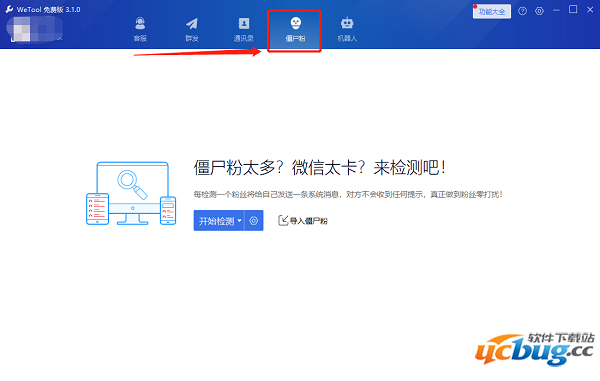
Task: Select the 僵尸粉 zombie fans tab
Action: pyautogui.click(x=295, y=29)
